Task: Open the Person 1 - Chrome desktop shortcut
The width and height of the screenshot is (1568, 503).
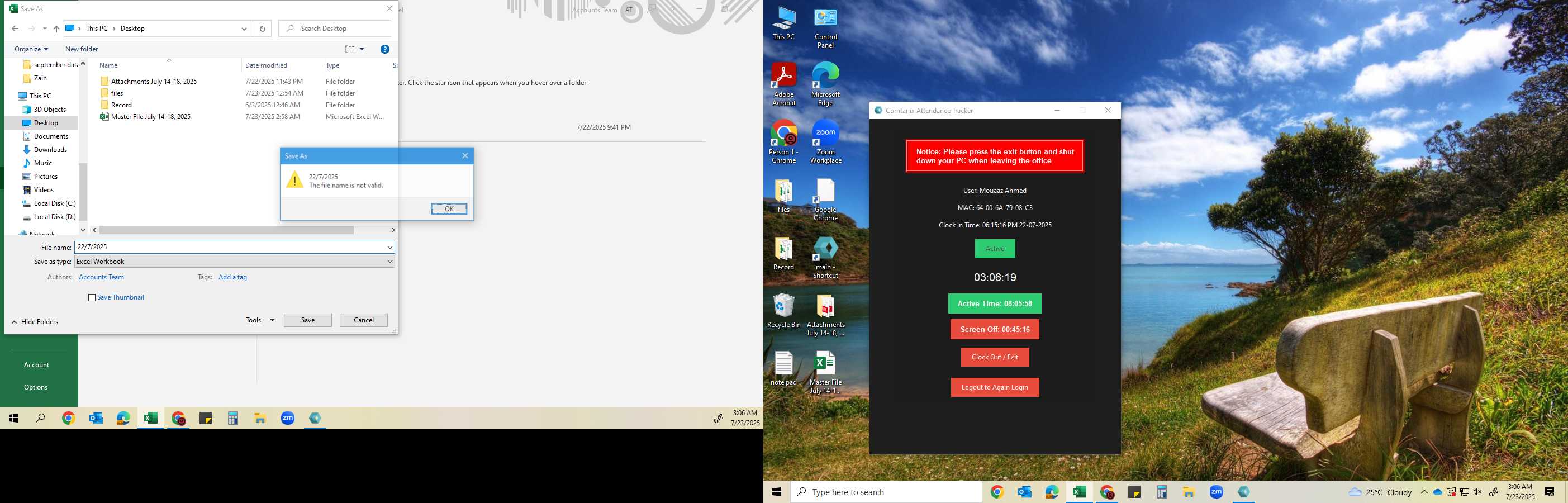Action: pyautogui.click(x=783, y=142)
